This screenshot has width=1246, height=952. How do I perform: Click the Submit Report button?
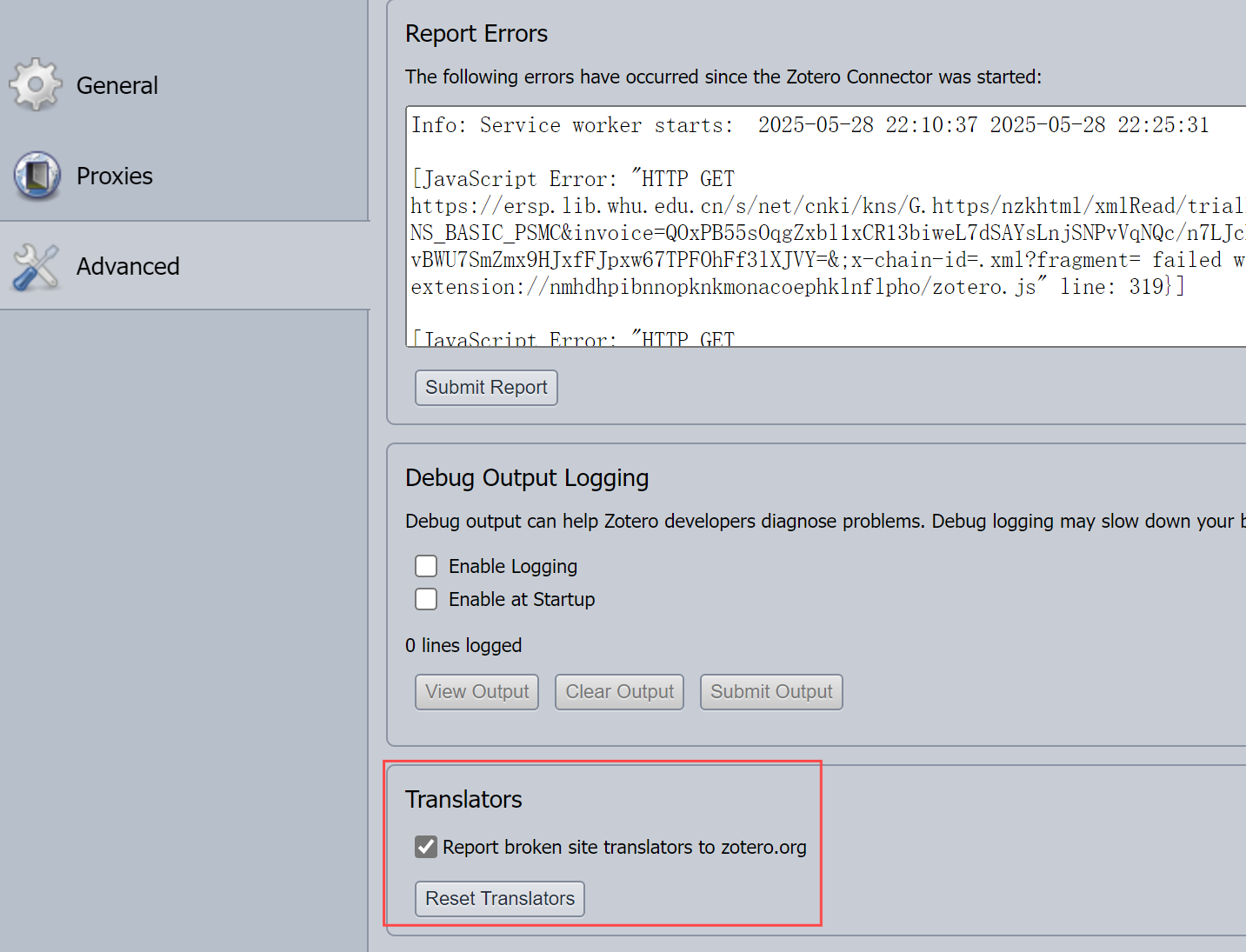click(486, 388)
